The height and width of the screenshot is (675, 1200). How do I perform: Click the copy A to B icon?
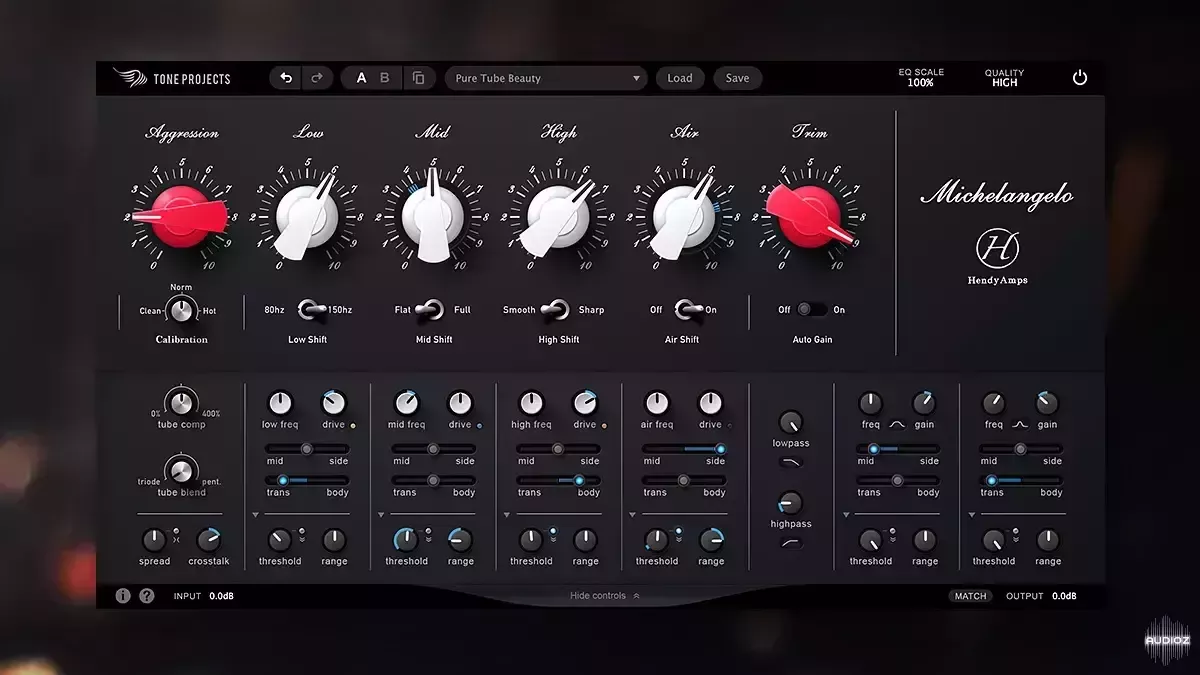[418, 78]
